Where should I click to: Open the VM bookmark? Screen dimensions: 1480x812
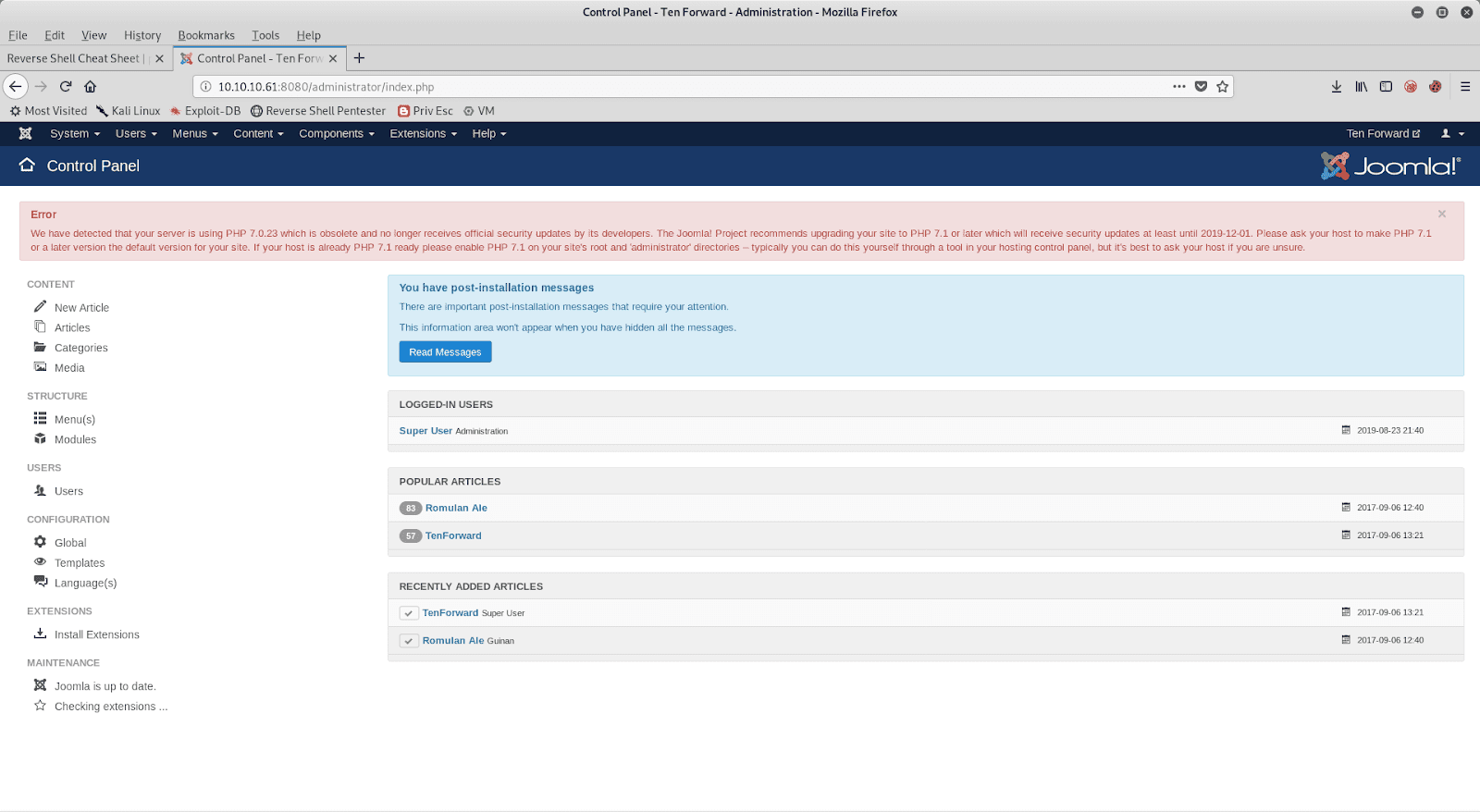[x=479, y=111]
